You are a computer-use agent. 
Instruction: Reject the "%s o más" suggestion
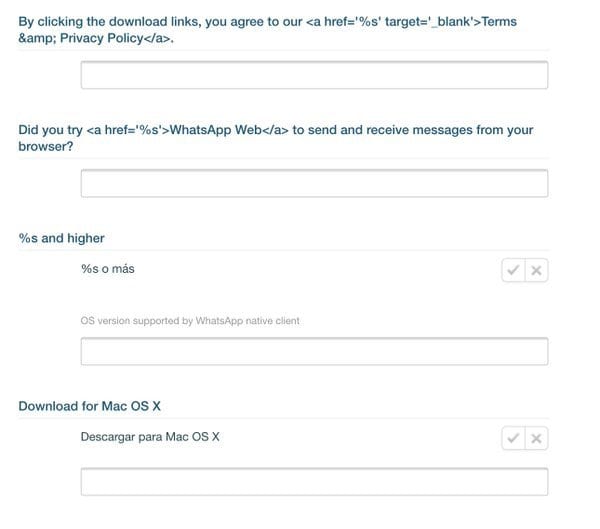(537, 270)
